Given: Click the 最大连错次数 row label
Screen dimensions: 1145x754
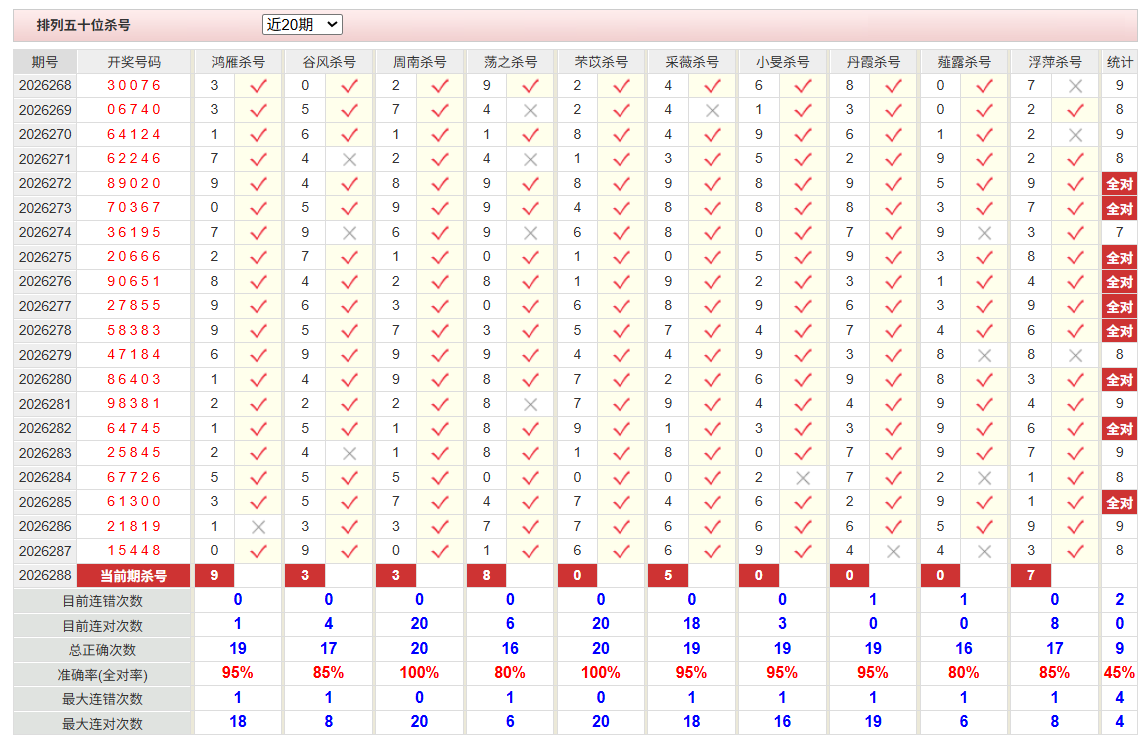Looking at the screenshot, I should pyautogui.click(x=102, y=699).
